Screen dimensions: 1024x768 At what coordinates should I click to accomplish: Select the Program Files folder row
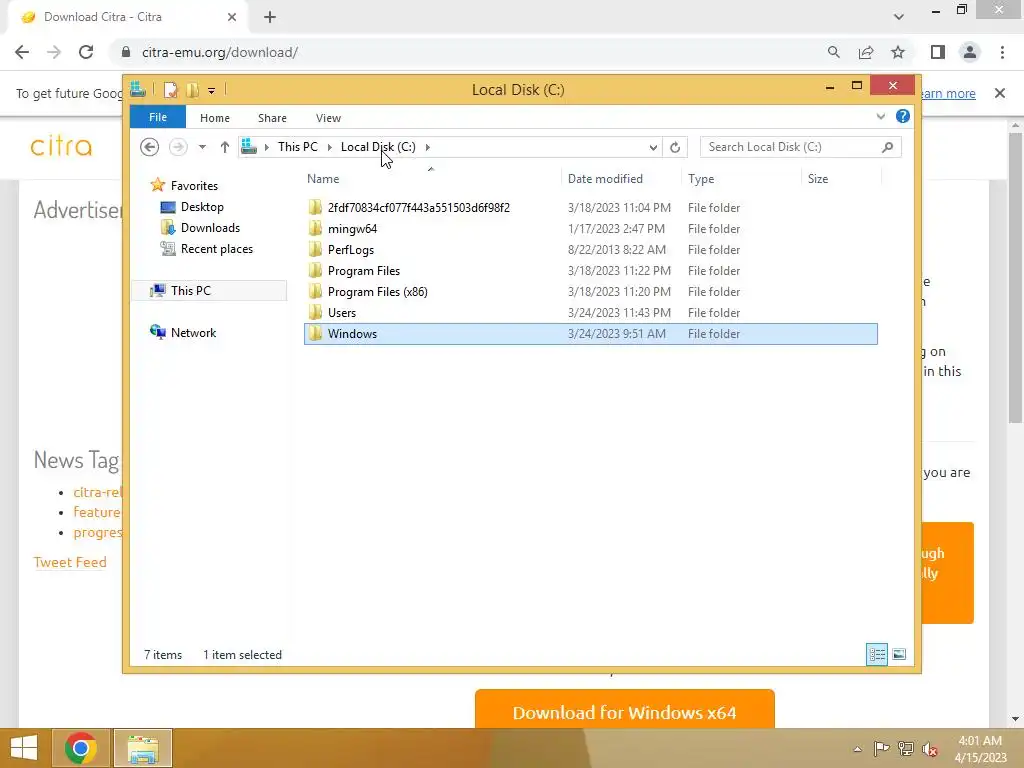click(590, 270)
